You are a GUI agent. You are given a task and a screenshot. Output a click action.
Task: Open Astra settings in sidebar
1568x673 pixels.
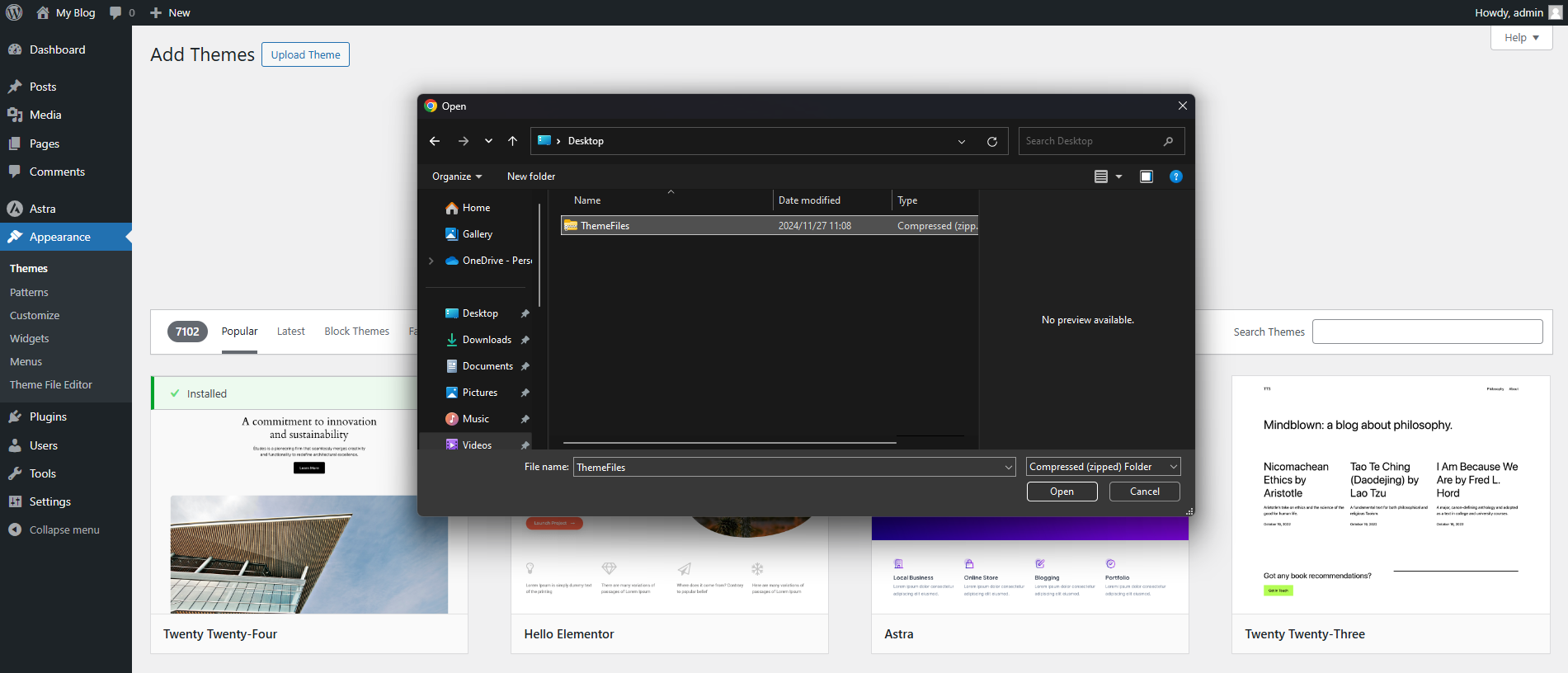[x=42, y=209]
